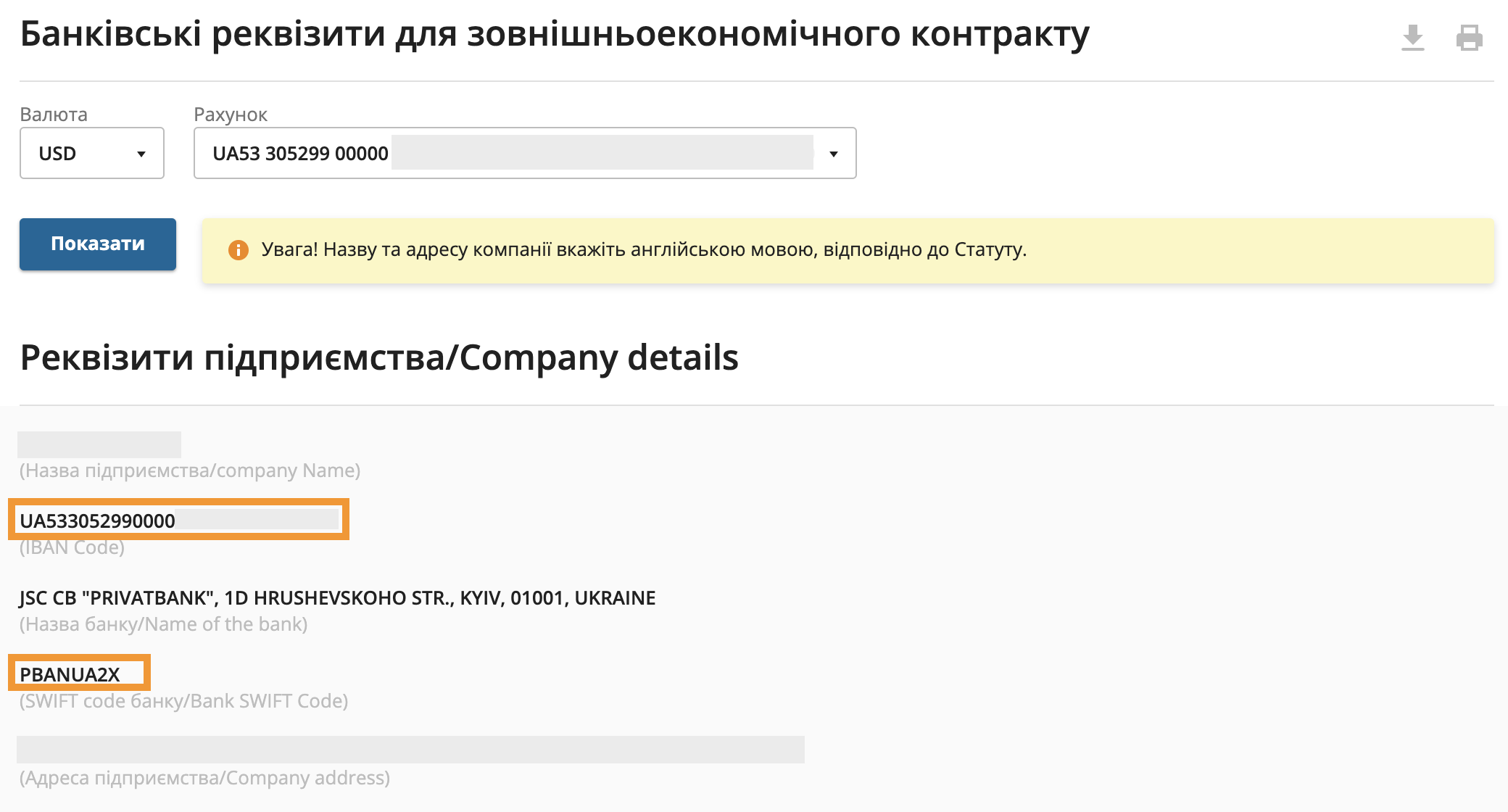This screenshot has height=812, width=1508.
Task: Click the orange info icon in warning
Action: click(x=238, y=250)
